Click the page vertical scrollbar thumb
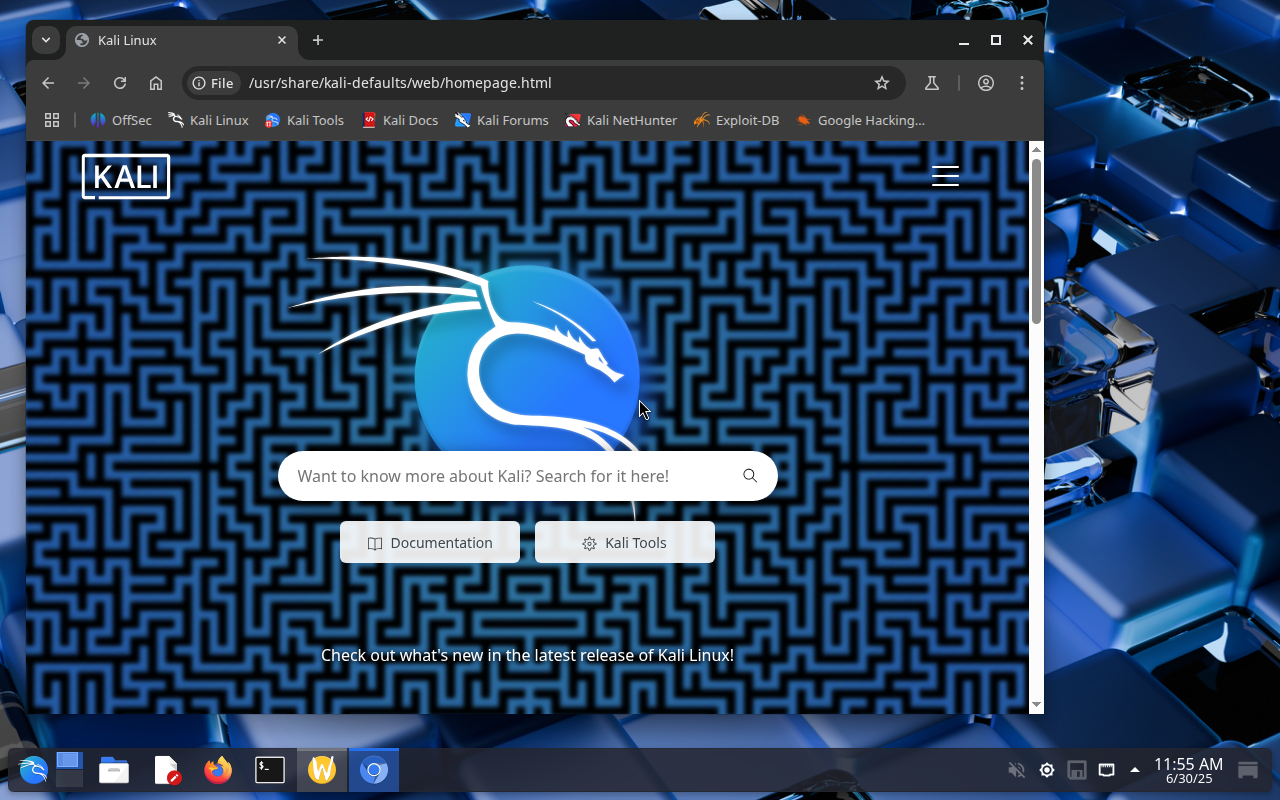Screen dimensions: 1280x800 point(1036,240)
